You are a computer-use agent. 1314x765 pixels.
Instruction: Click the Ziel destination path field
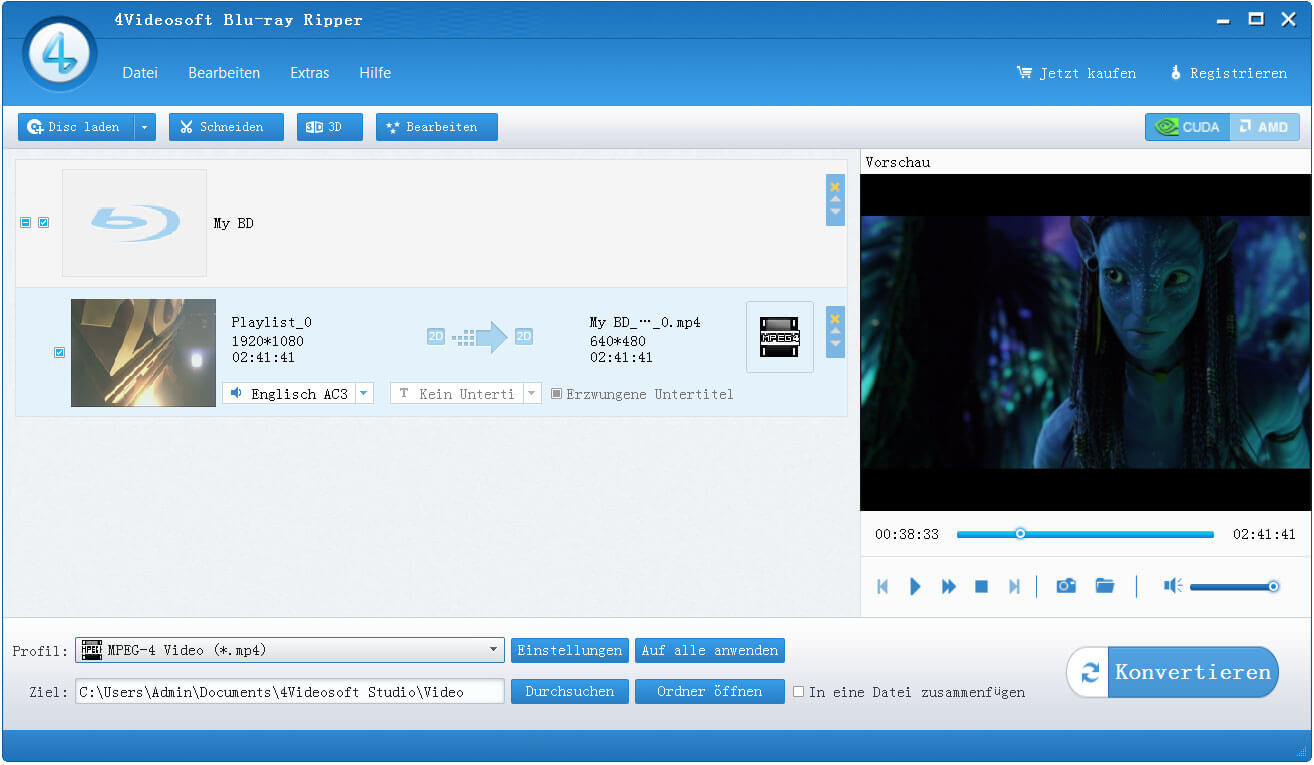coord(290,691)
